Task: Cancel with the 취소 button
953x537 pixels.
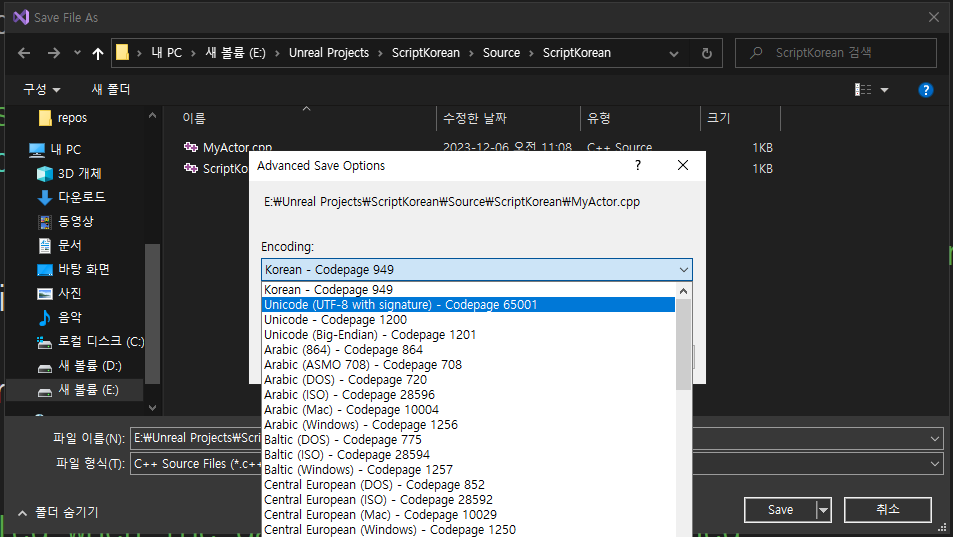Action: [887, 510]
